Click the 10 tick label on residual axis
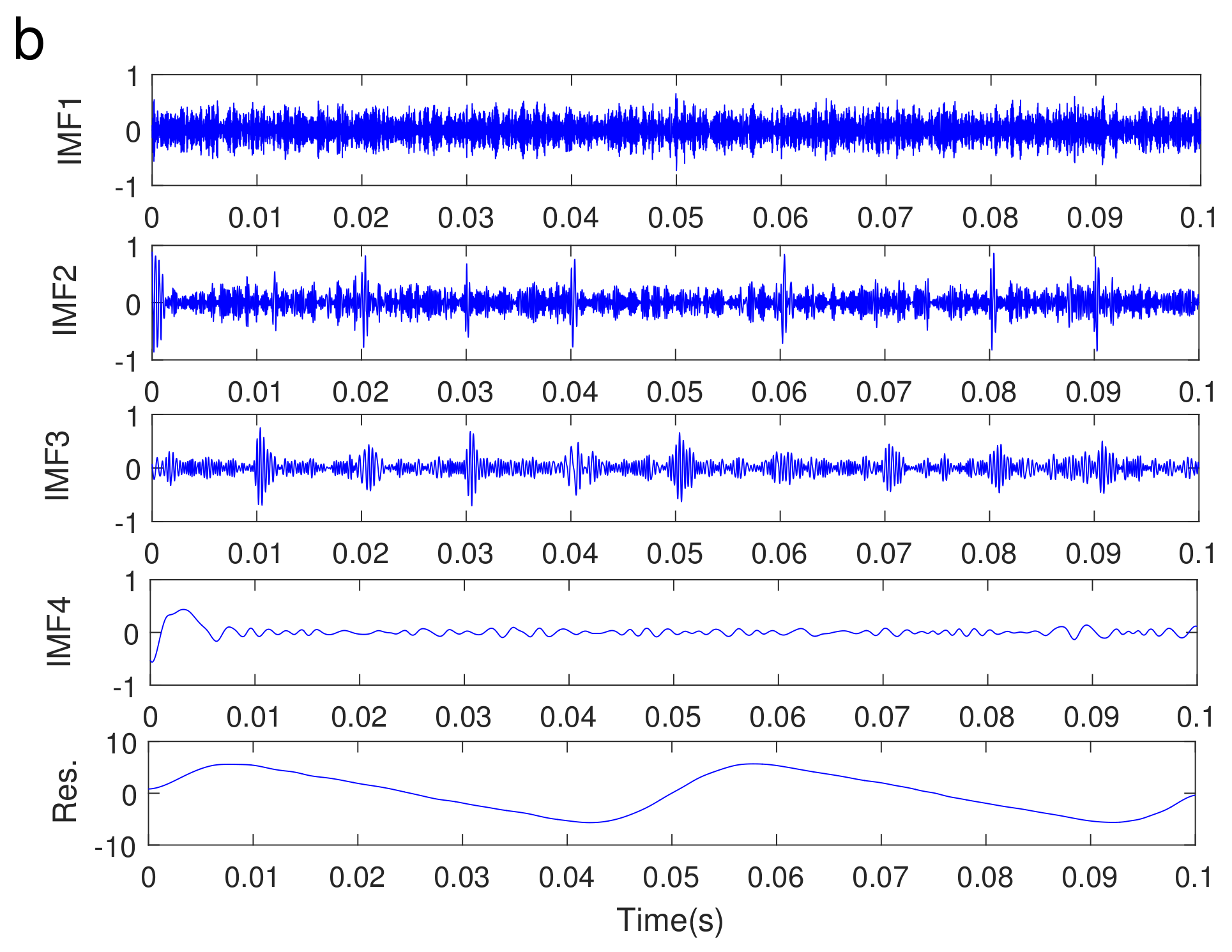The height and width of the screenshot is (952, 1232). [x=121, y=744]
